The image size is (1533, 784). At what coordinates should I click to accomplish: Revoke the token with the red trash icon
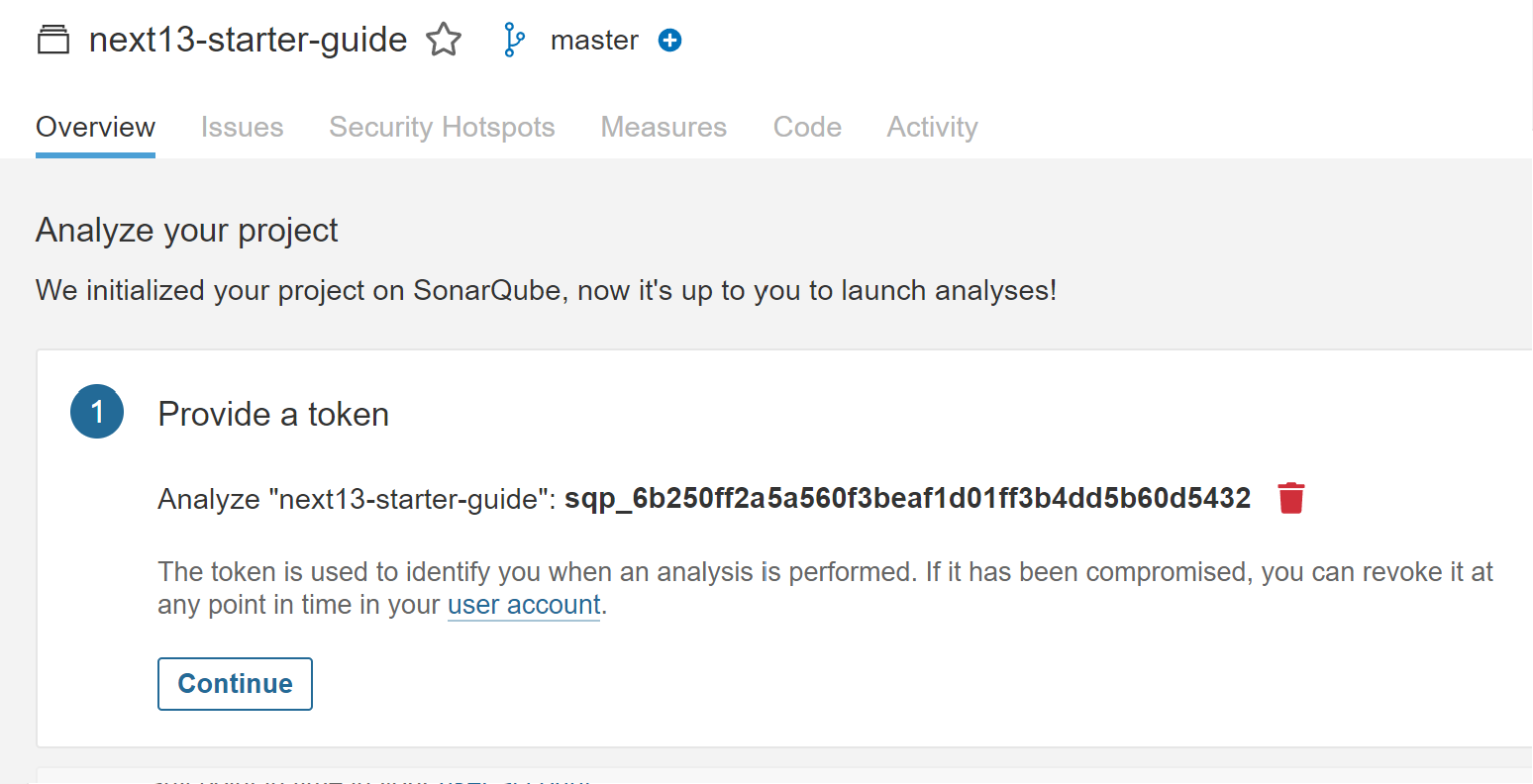click(1290, 498)
